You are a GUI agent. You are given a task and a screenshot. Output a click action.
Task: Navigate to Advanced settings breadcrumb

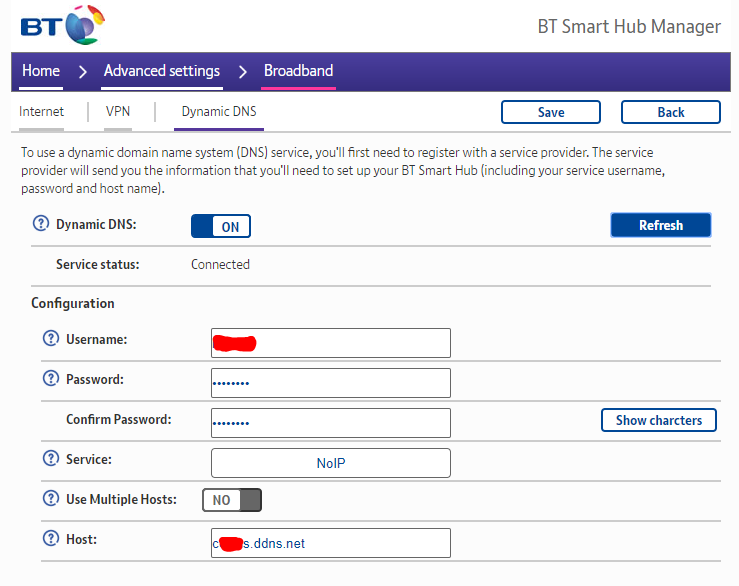tap(161, 71)
